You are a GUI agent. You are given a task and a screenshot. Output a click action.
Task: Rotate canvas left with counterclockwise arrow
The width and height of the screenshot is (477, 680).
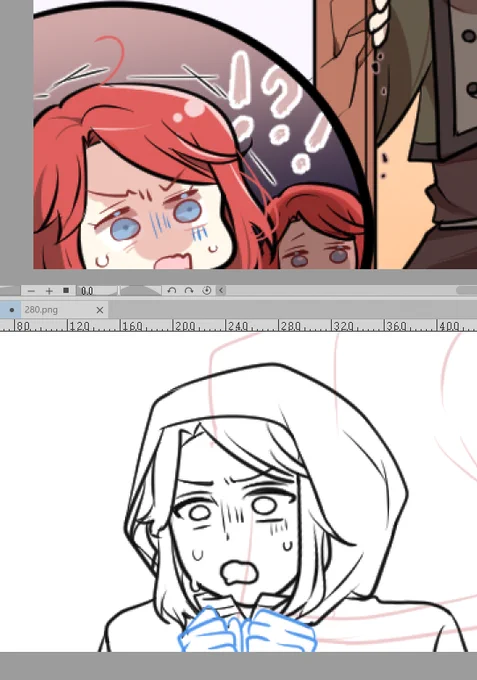point(172,291)
